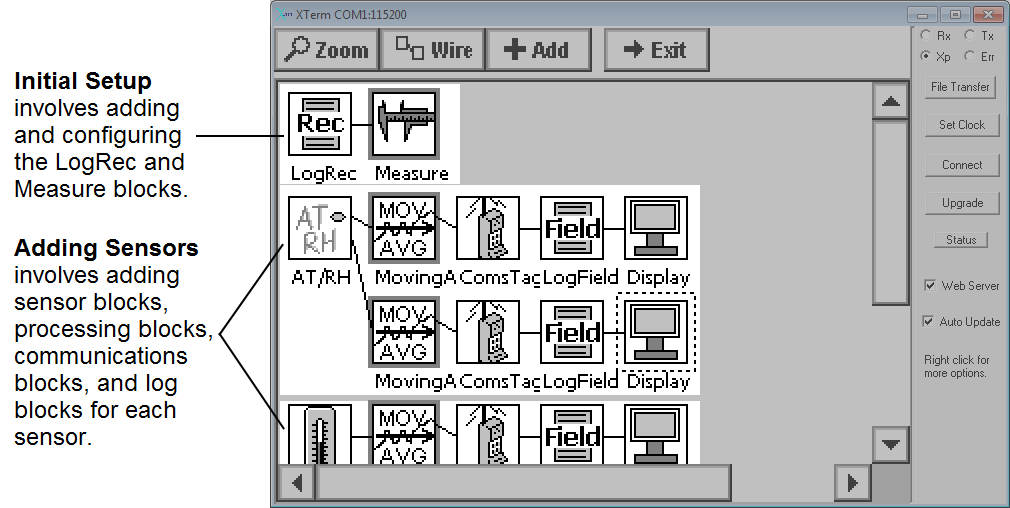Click the File Transfer button
Viewport: 1010px width, 508px height.
click(x=960, y=86)
